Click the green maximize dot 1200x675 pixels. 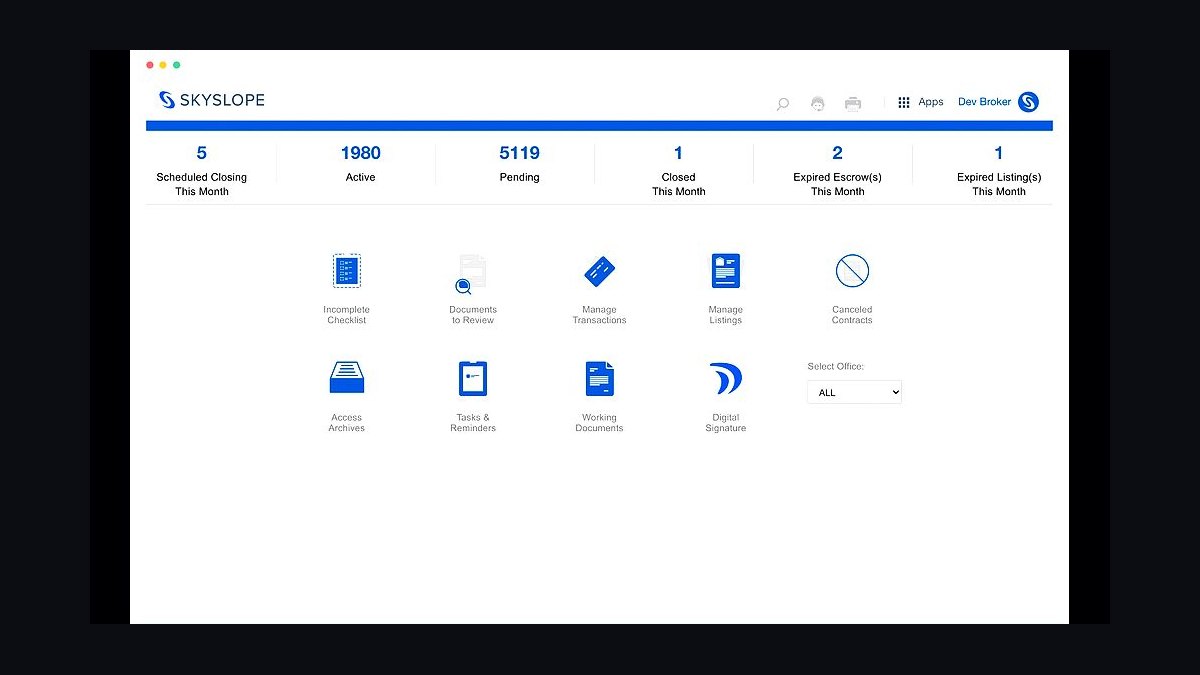click(x=177, y=65)
